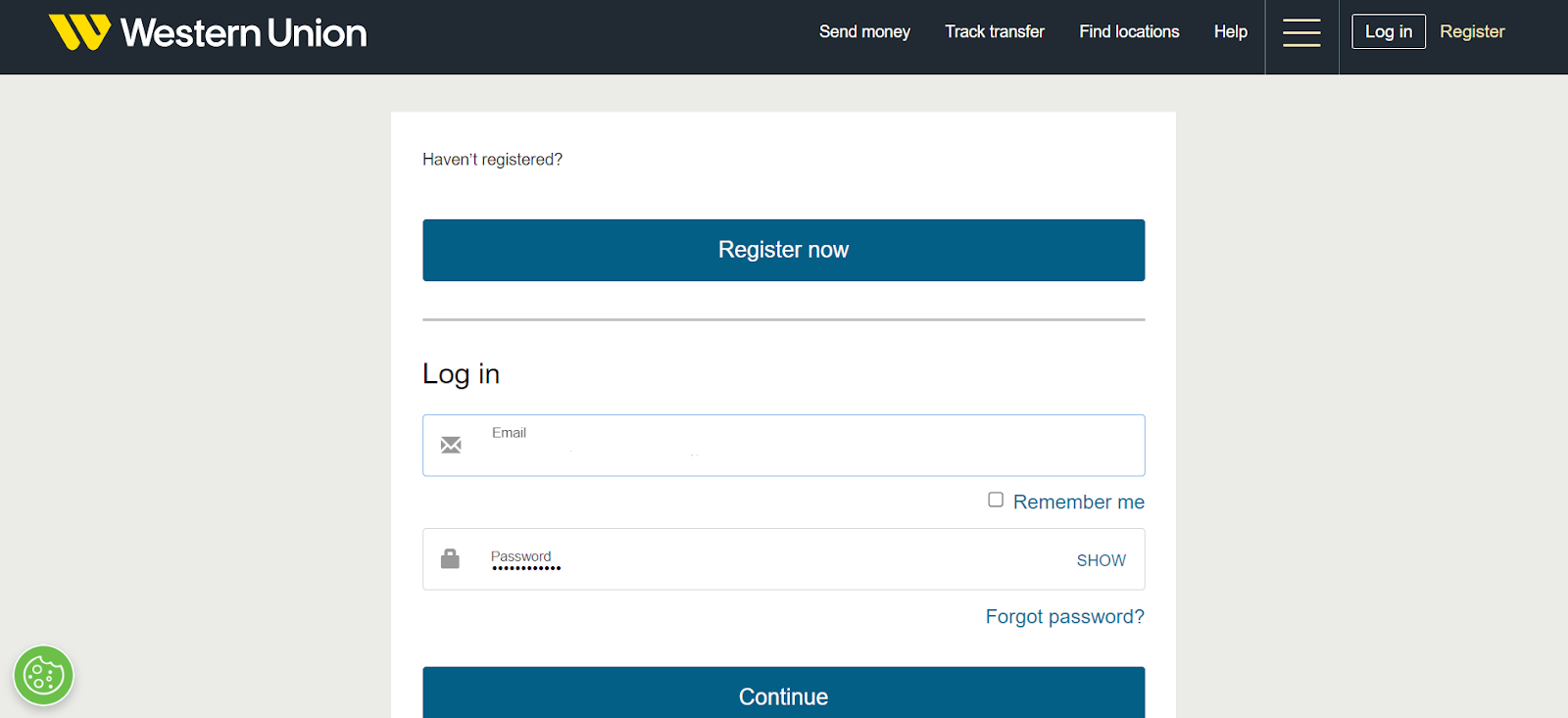
Task: Click the Register link in the header
Action: (x=1472, y=31)
